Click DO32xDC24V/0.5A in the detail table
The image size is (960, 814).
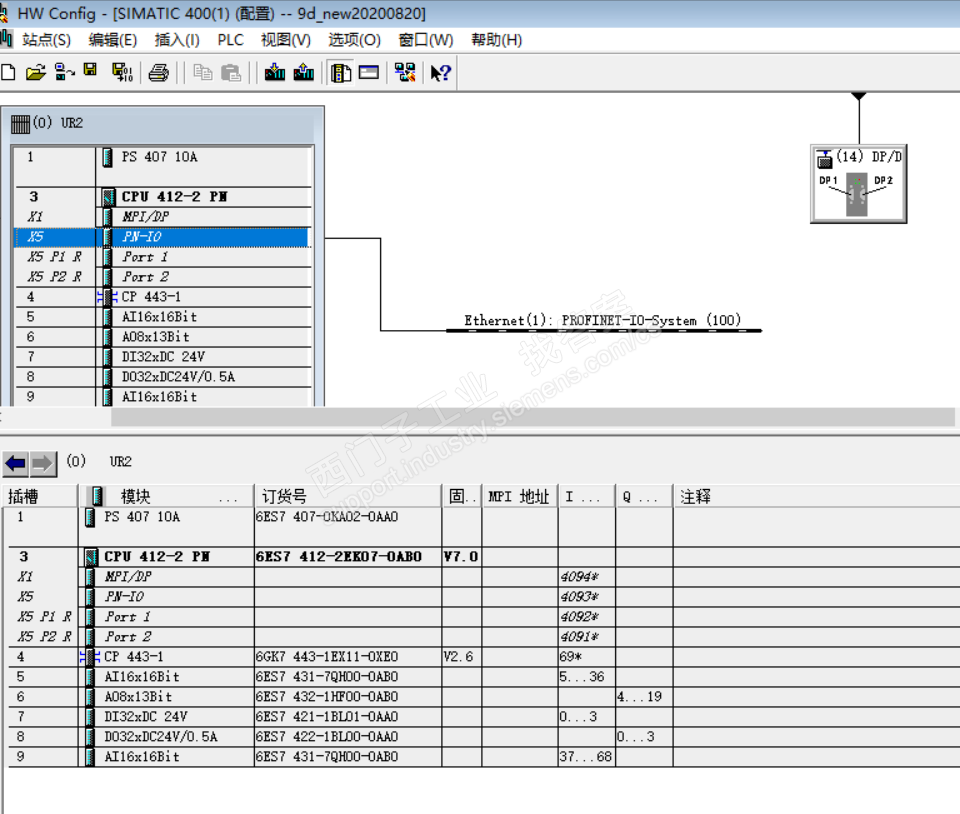pos(160,737)
